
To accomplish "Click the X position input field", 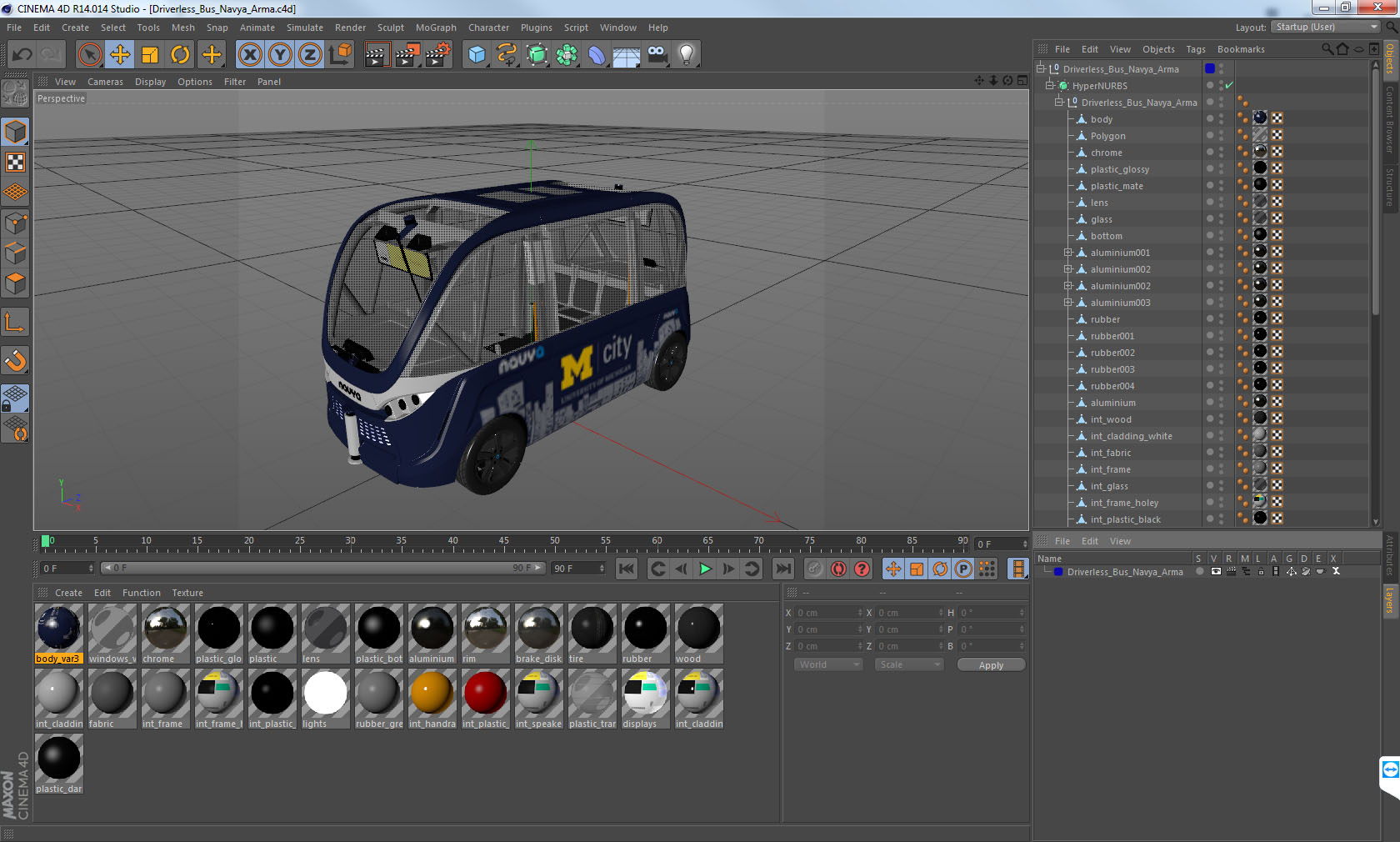I will coord(828,613).
